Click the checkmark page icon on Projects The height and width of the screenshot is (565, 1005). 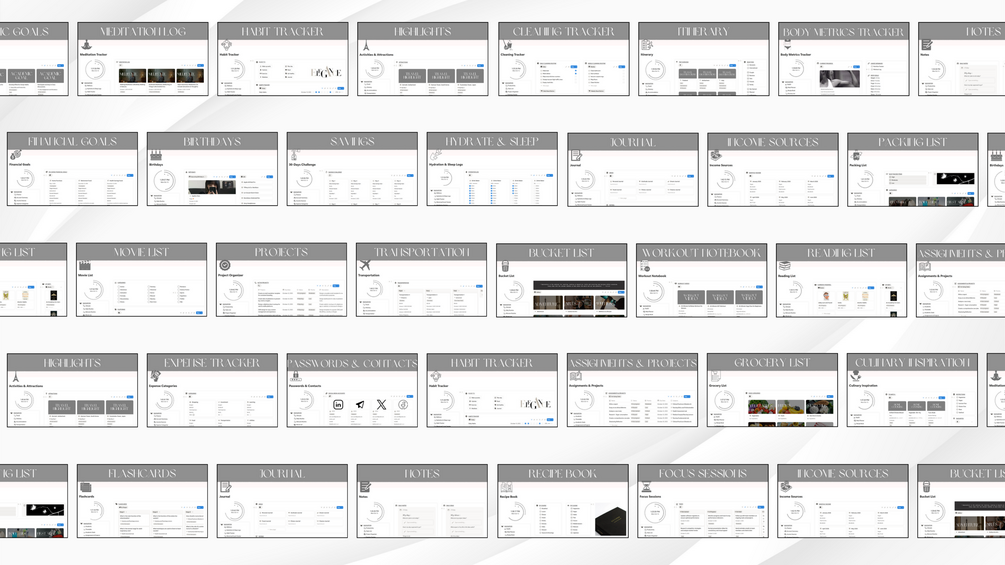coord(225,265)
